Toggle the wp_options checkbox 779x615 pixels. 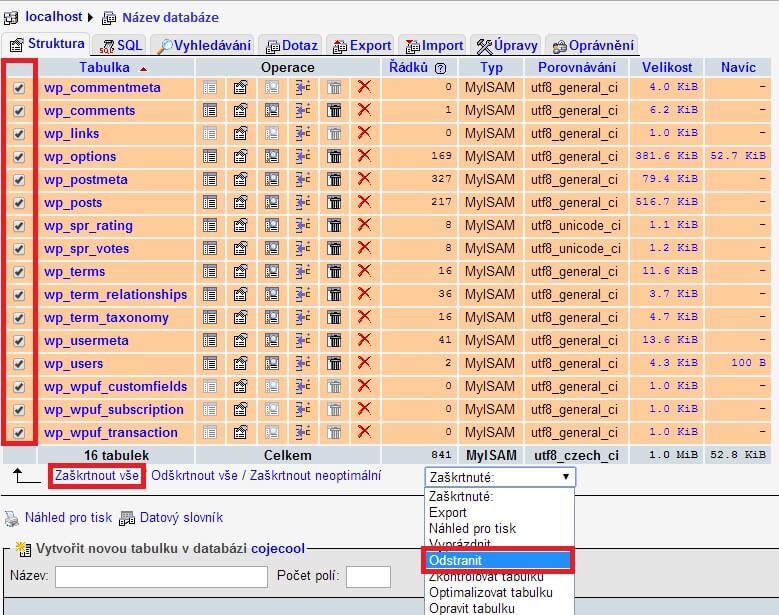(x=19, y=157)
